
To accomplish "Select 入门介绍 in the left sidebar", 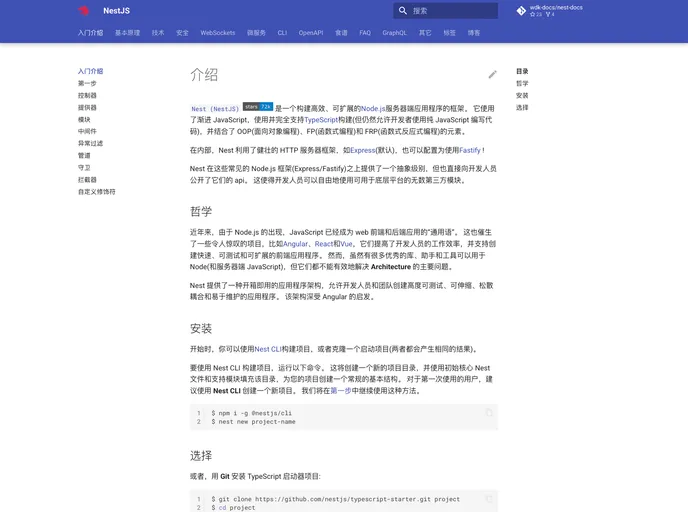I will 90,71.
